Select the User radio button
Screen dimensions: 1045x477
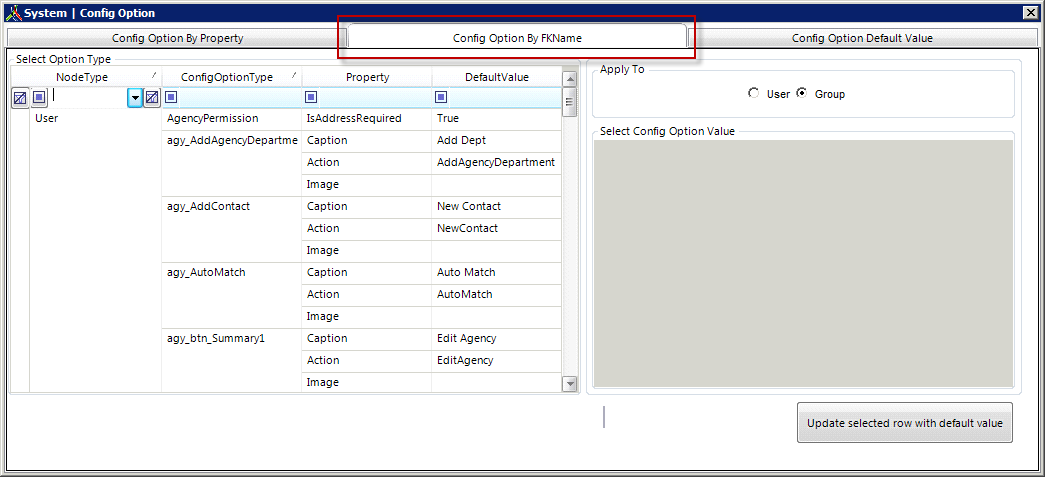pos(754,94)
